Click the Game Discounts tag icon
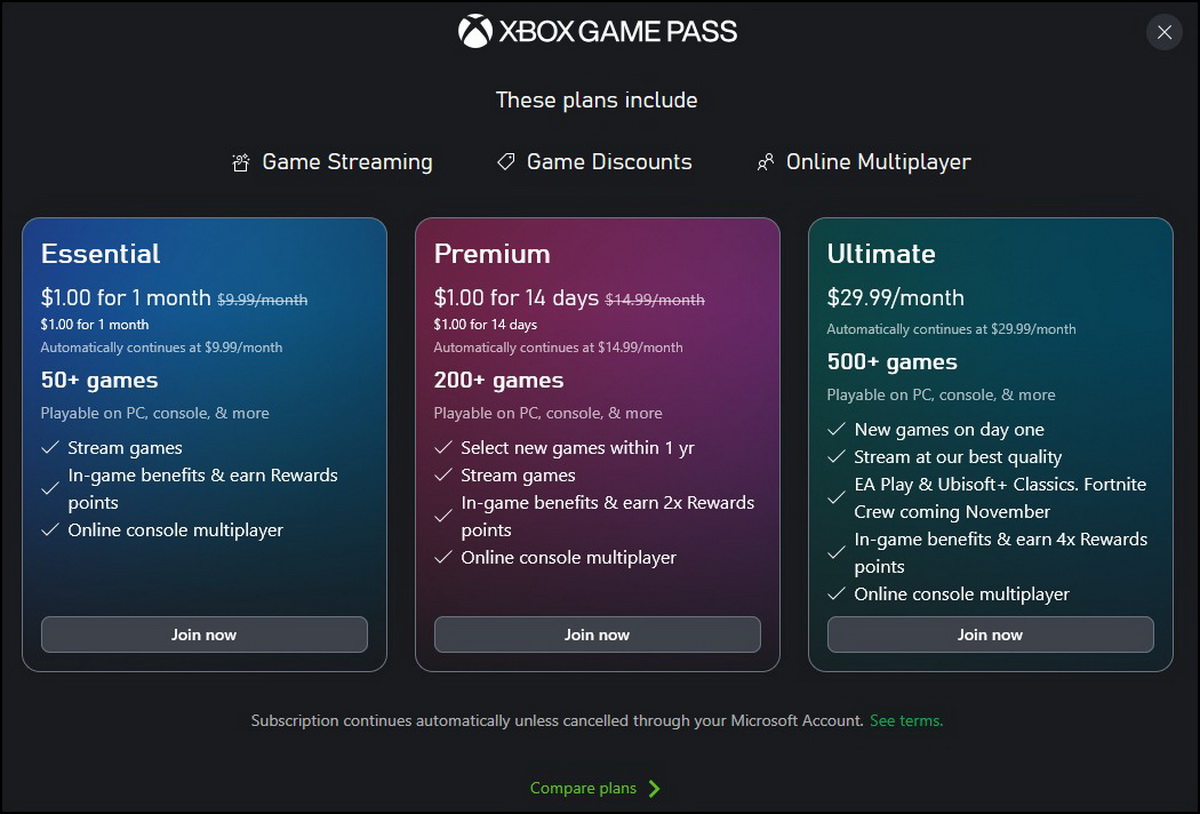The image size is (1200, 814). [505, 161]
